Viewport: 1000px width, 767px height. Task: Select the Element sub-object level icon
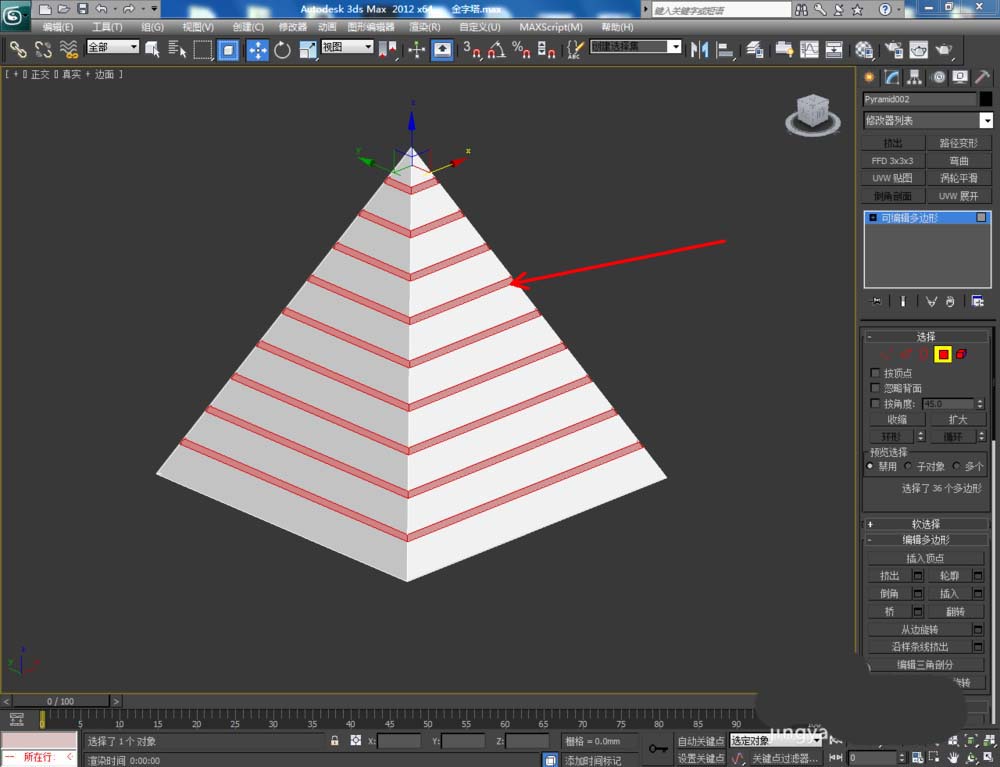coord(961,354)
